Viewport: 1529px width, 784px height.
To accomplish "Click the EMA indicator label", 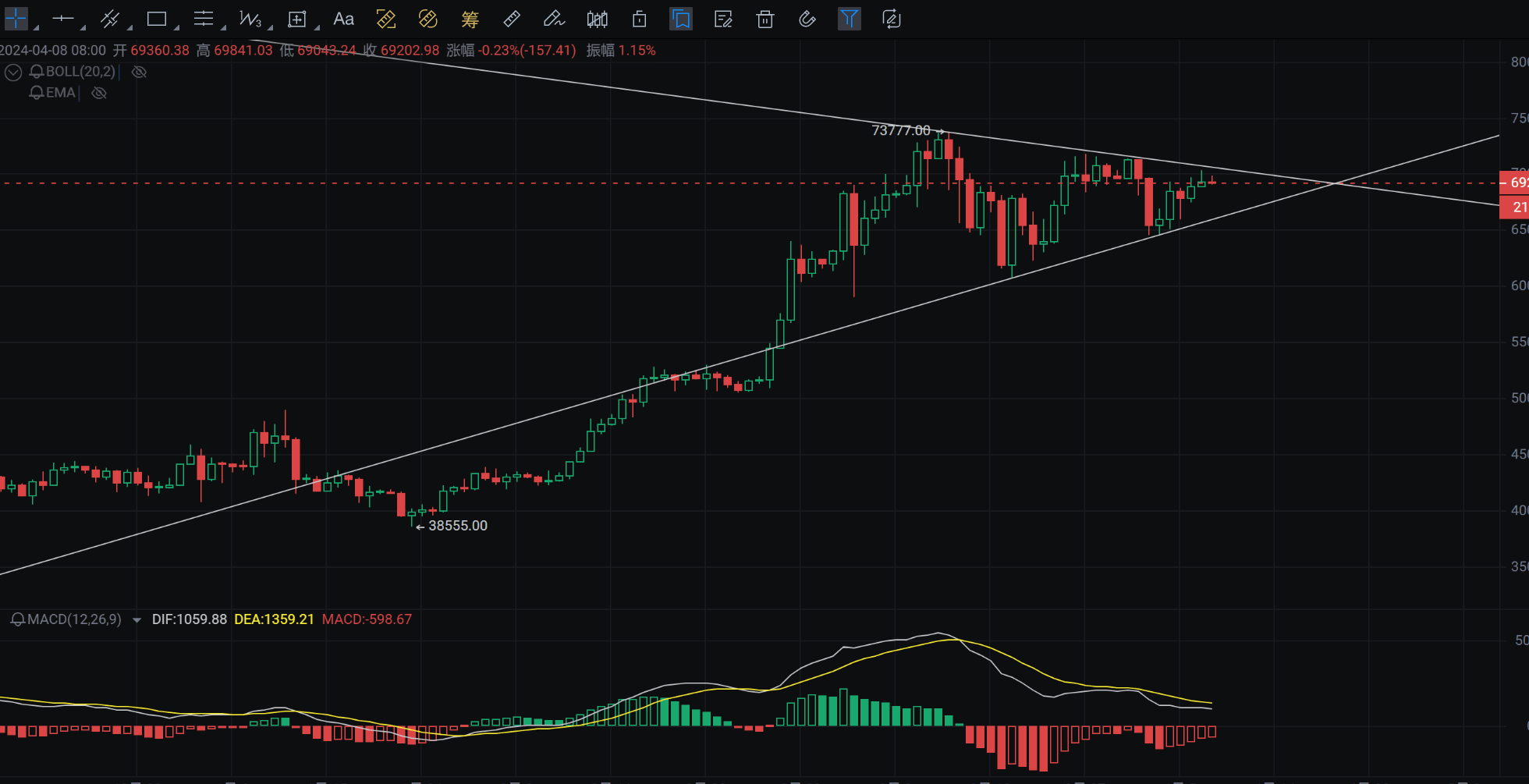I will (x=60, y=93).
